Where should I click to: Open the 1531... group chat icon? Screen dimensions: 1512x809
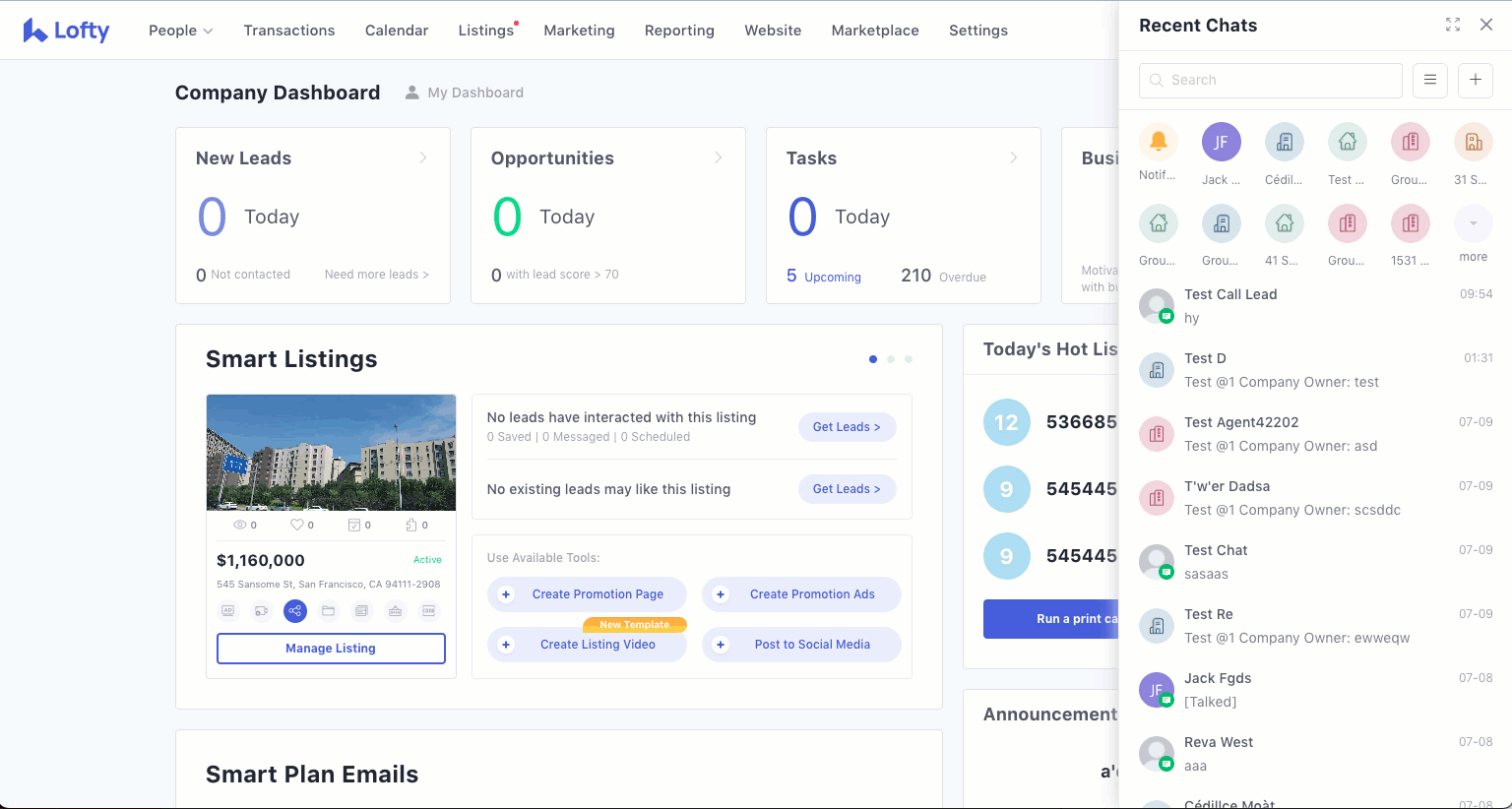click(x=1411, y=223)
